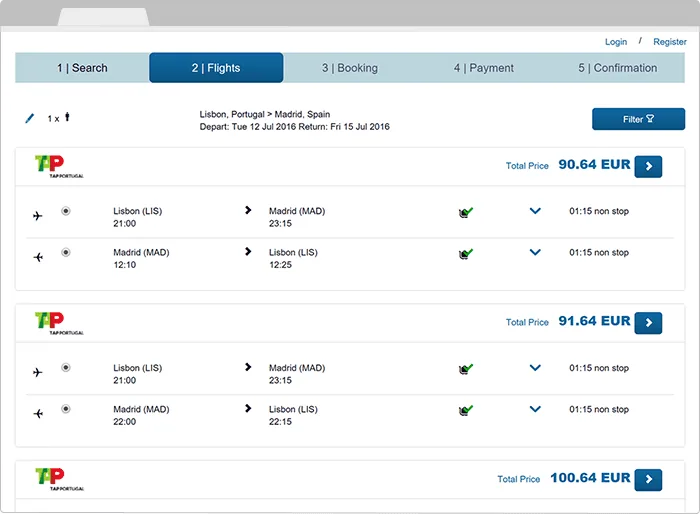Viewport: 700px width, 514px height.
Task: Open the 4 Payment step tab
Action: [x=483, y=68]
